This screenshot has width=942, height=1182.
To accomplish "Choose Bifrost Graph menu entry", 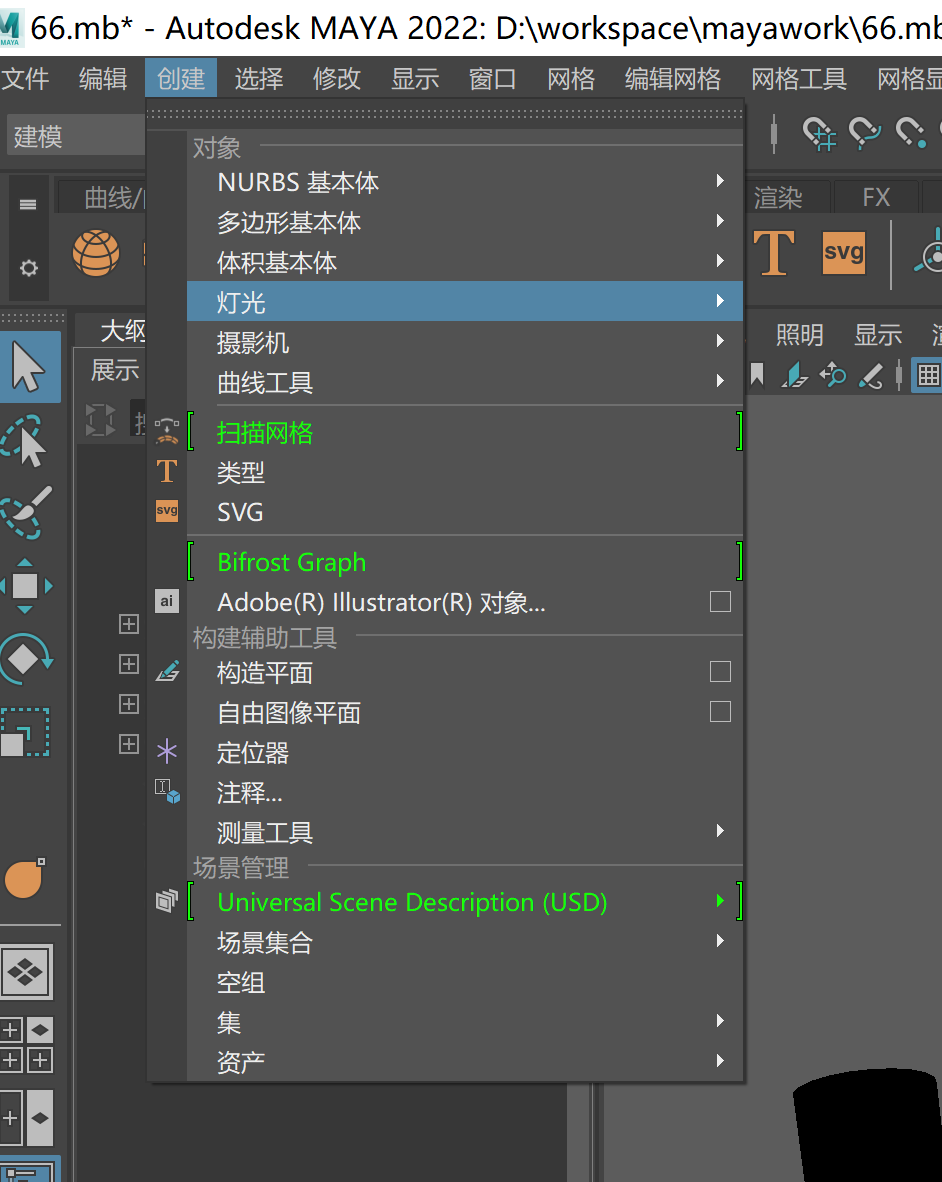I will point(464,561).
